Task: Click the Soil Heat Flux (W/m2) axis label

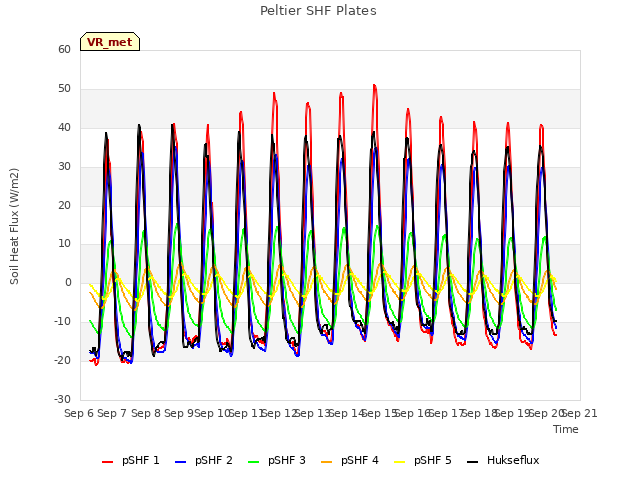Action: tap(14, 226)
